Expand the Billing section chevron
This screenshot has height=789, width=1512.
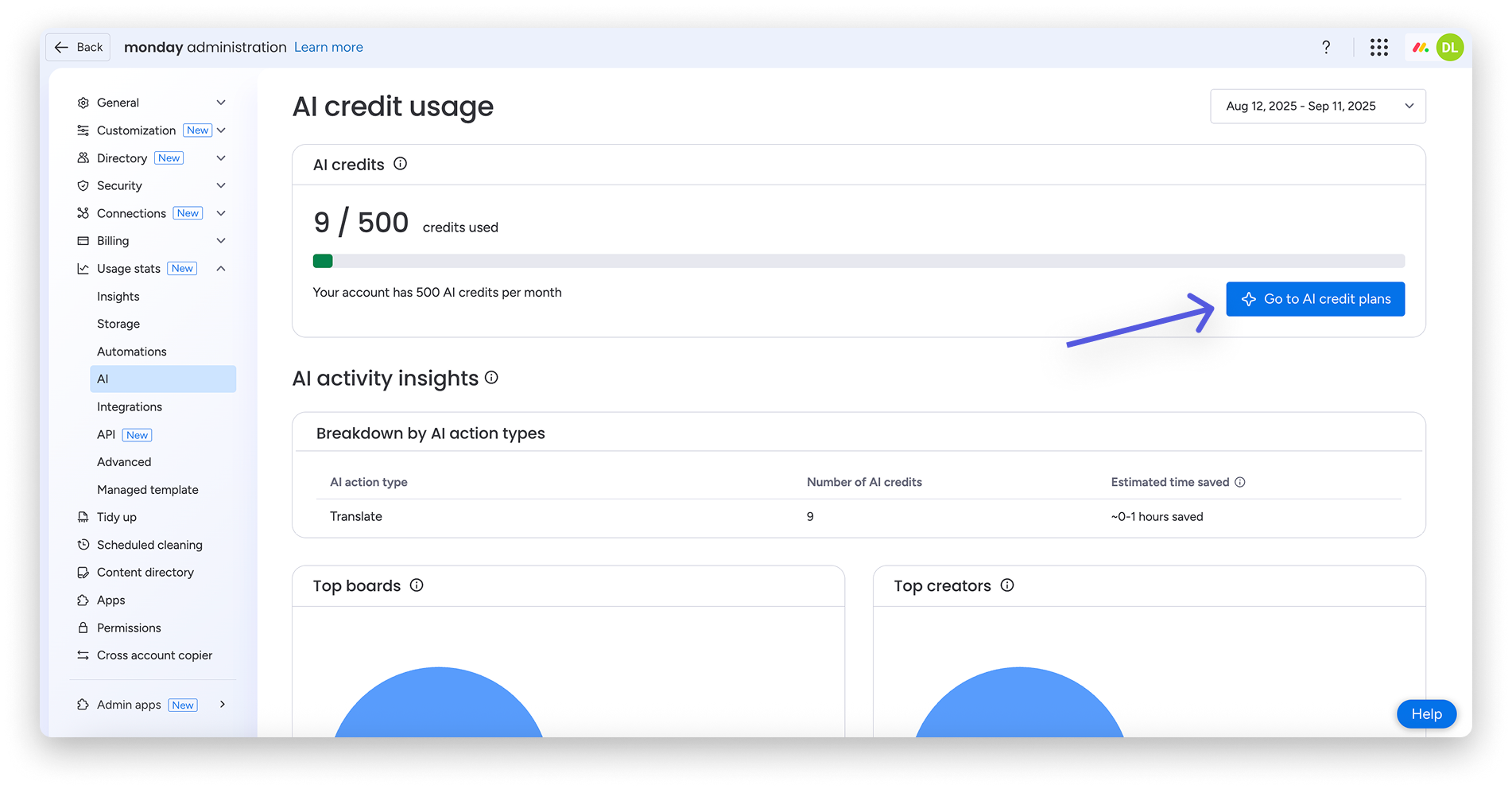[221, 241]
